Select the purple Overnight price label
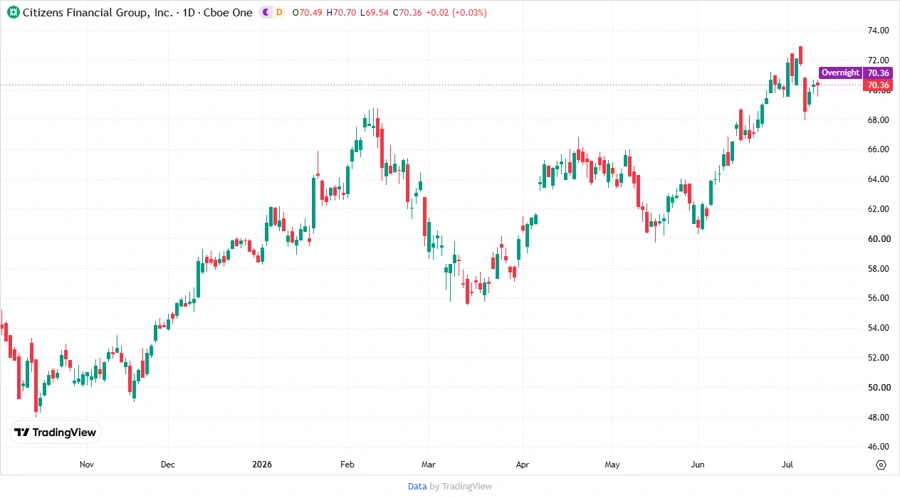The height and width of the screenshot is (498, 900). click(840, 73)
